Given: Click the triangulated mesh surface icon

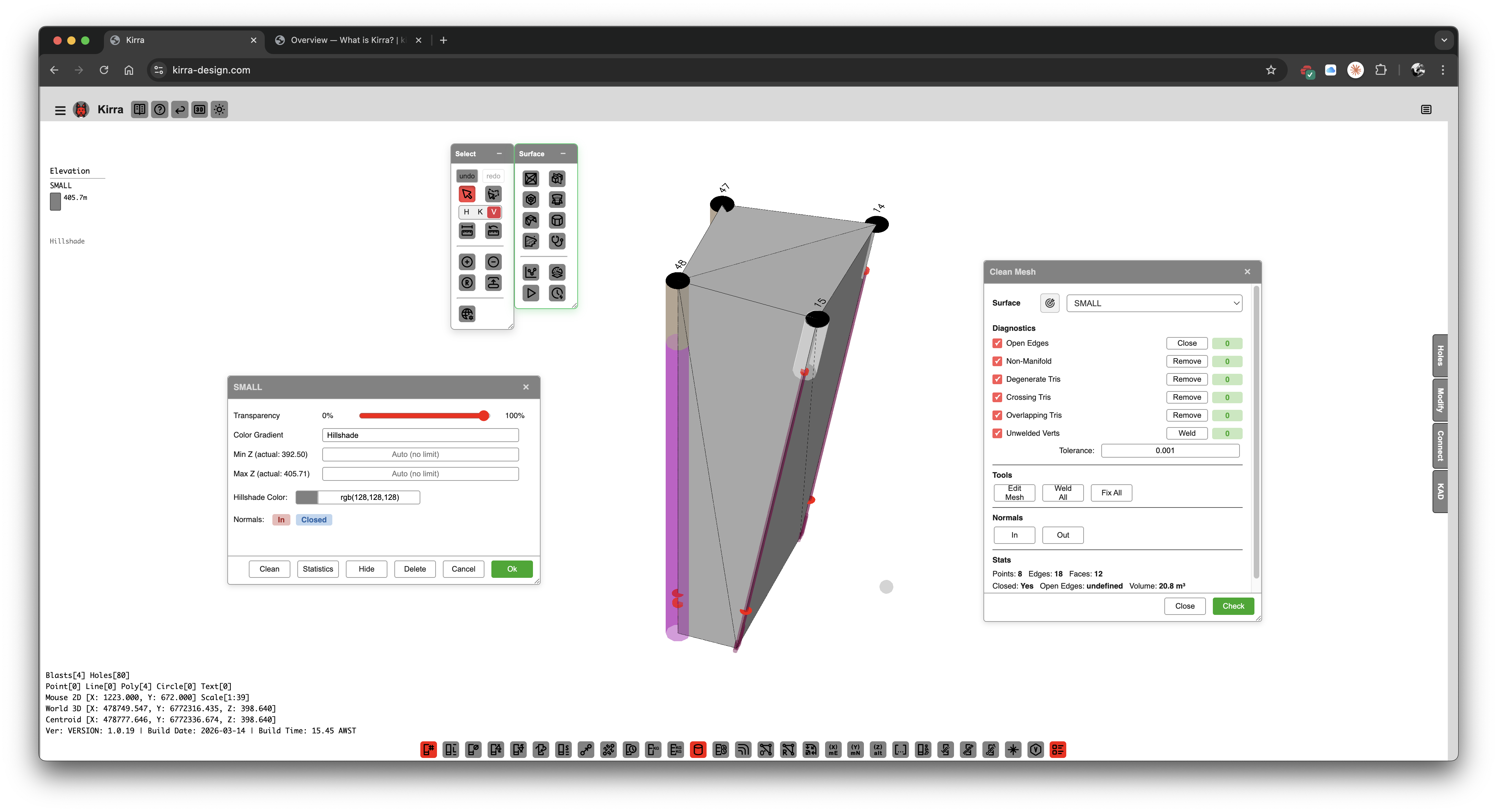Looking at the screenshot, I should coord(531,179).
